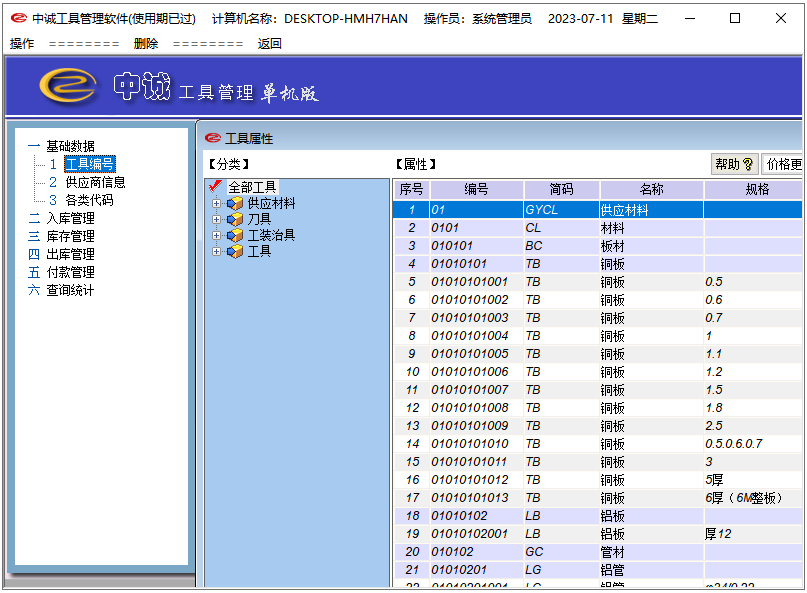Screen dimensions: 807x593
Task: Select row with code 010101
Action: [x=477, y=246]
